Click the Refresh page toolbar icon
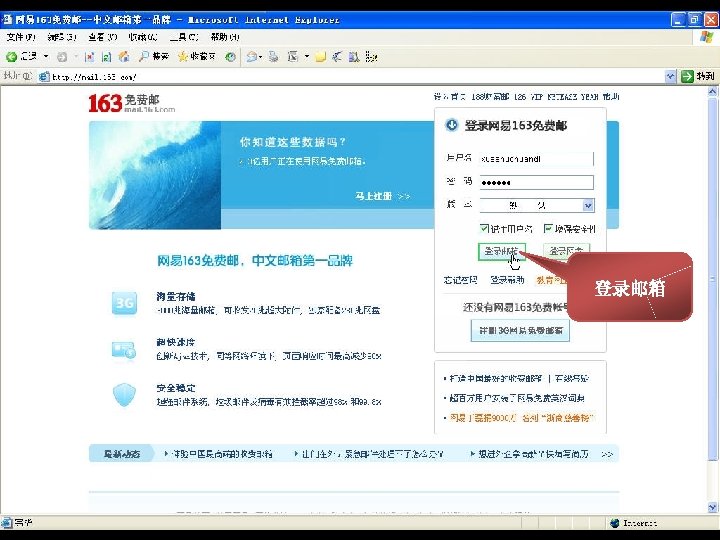 click(107, 56)
